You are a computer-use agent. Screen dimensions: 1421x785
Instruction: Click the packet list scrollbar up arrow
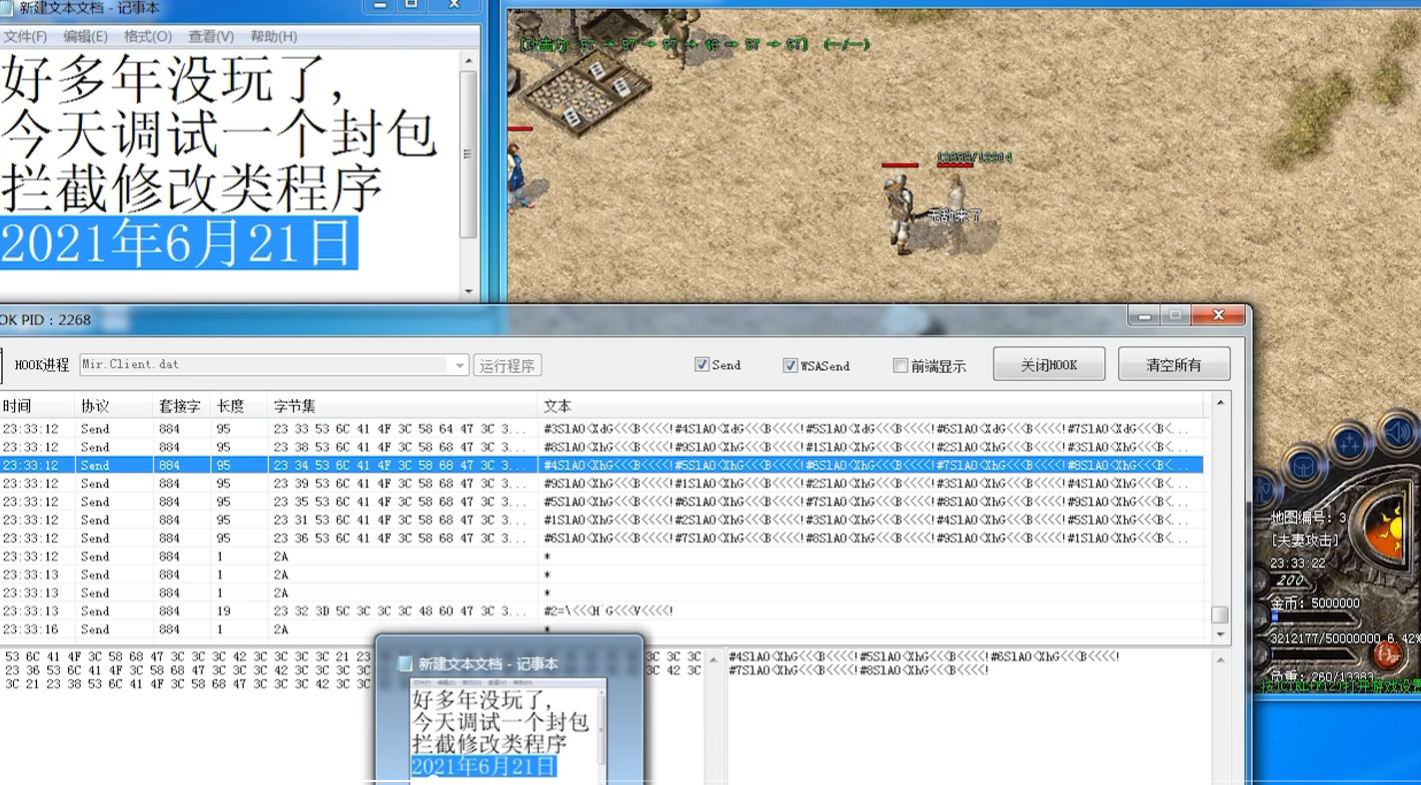1220,403
